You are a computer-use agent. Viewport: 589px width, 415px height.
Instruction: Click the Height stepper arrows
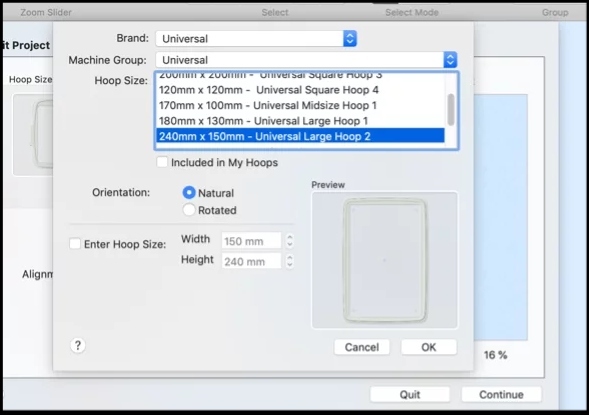[289, 261]
